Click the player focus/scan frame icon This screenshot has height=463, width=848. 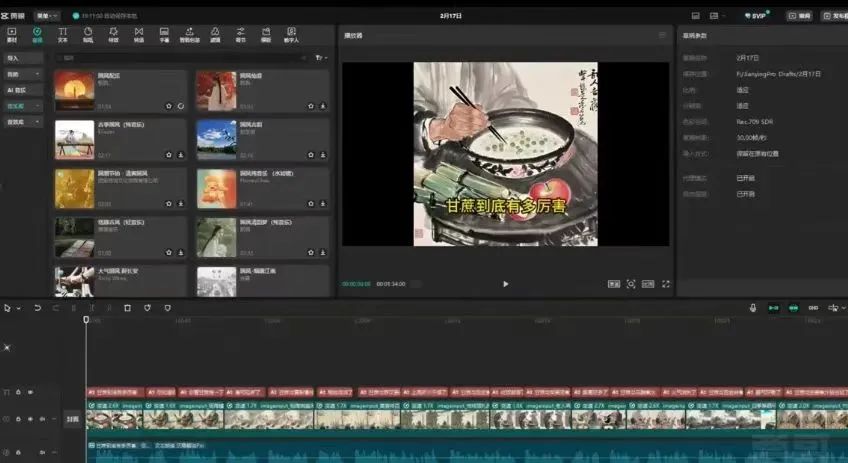(x=631, y=284)
